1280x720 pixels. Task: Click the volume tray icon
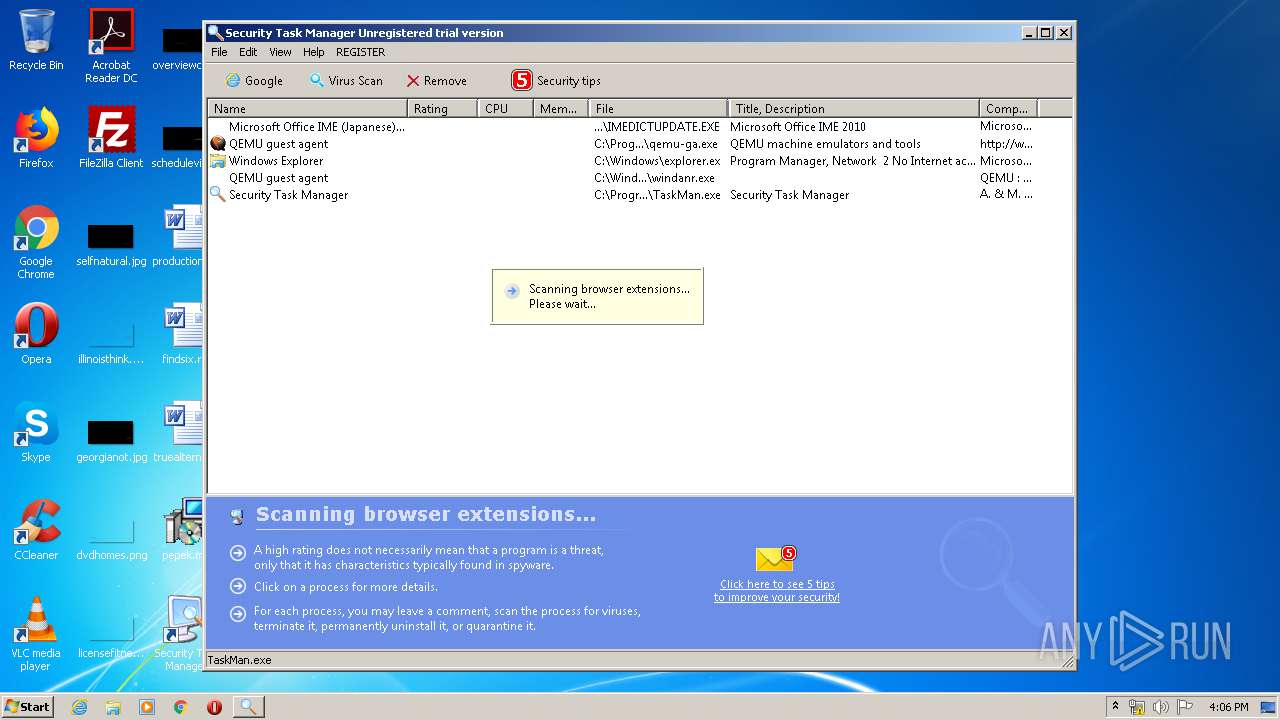pos(1160,707)
